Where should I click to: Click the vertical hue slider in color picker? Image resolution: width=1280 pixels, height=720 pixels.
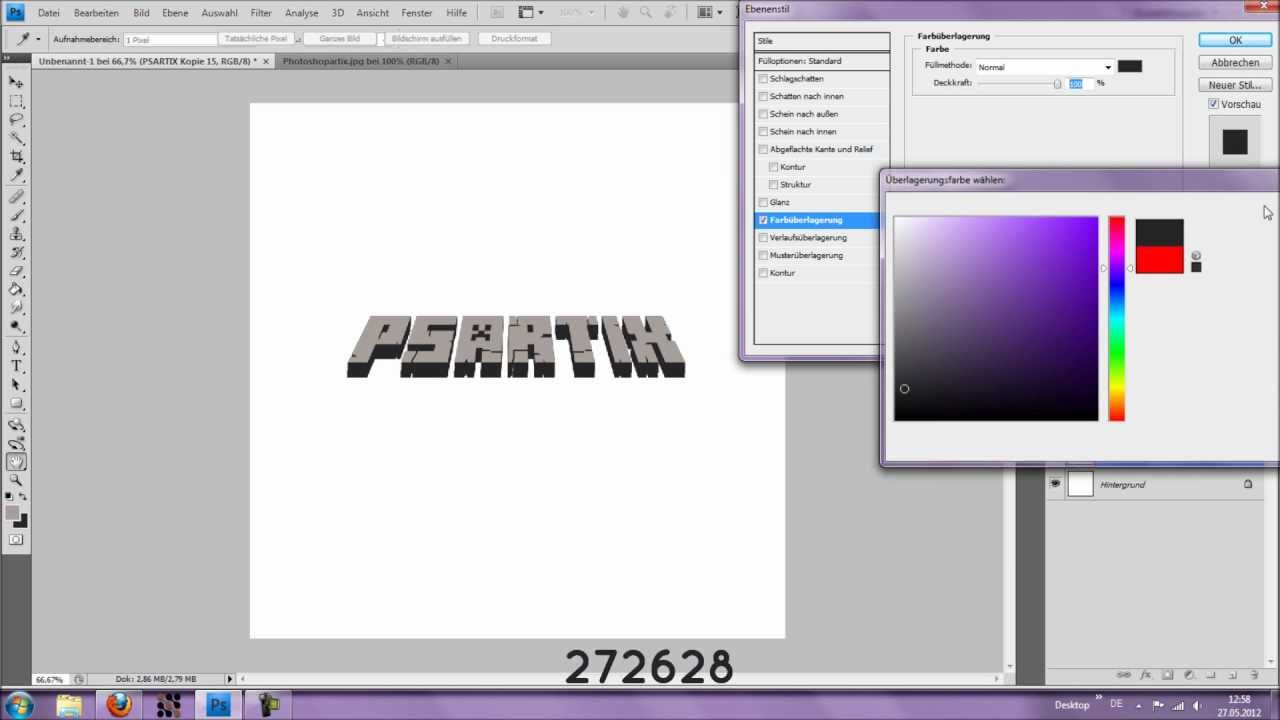[1116, 318]
